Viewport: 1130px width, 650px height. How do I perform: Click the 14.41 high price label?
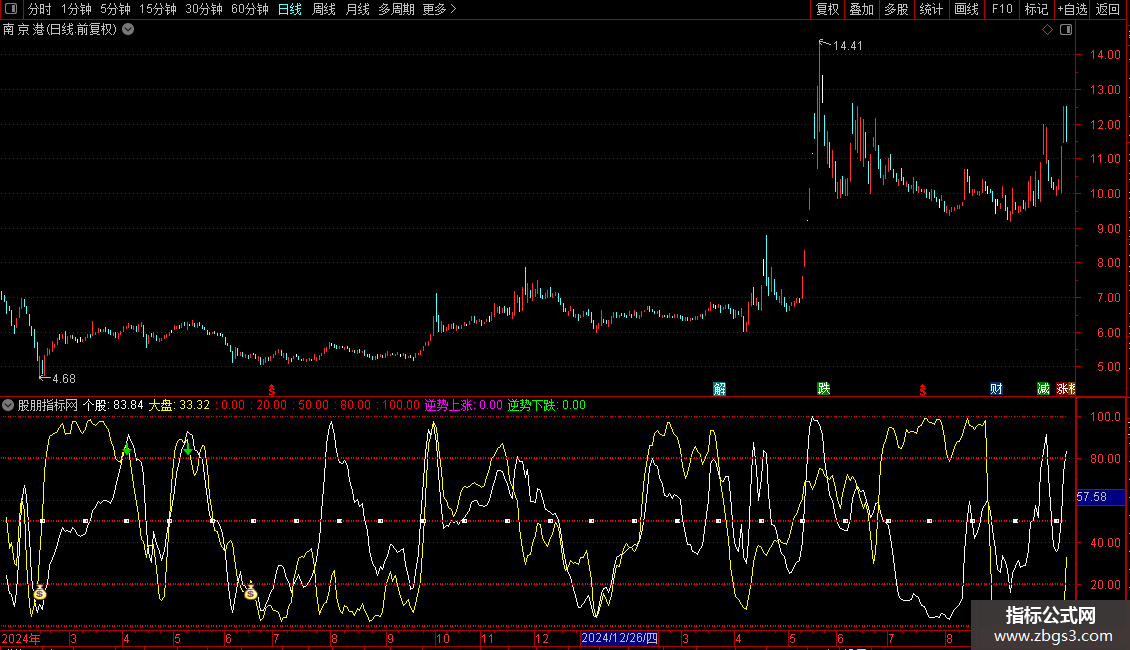(847, 46)
